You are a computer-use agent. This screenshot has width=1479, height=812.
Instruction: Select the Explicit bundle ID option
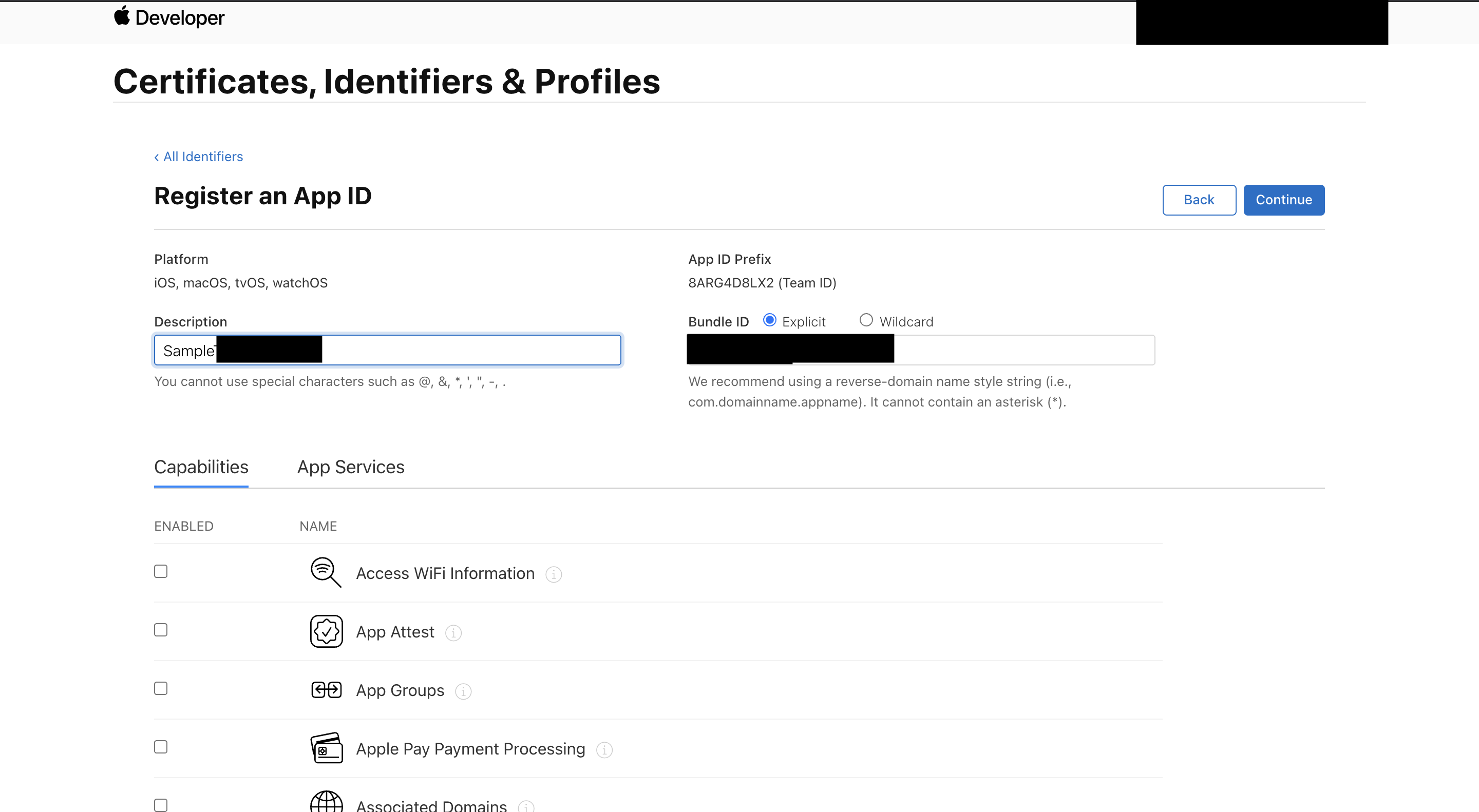769,320
